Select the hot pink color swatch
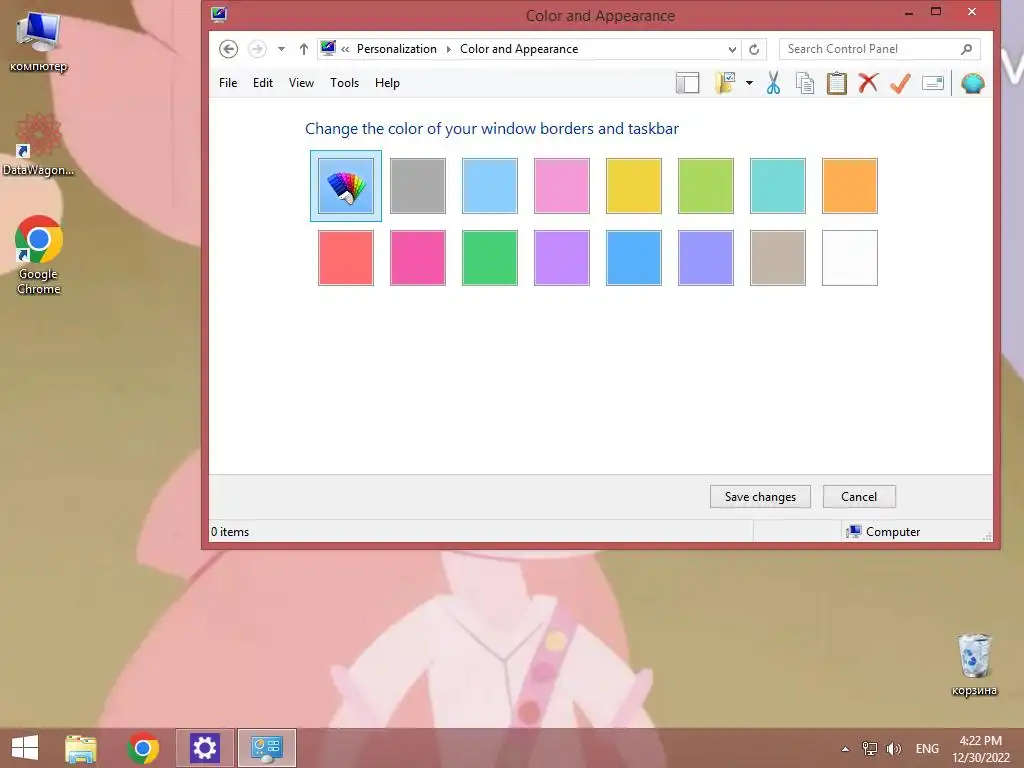The image size is (1024, 768). click(418, 258)
